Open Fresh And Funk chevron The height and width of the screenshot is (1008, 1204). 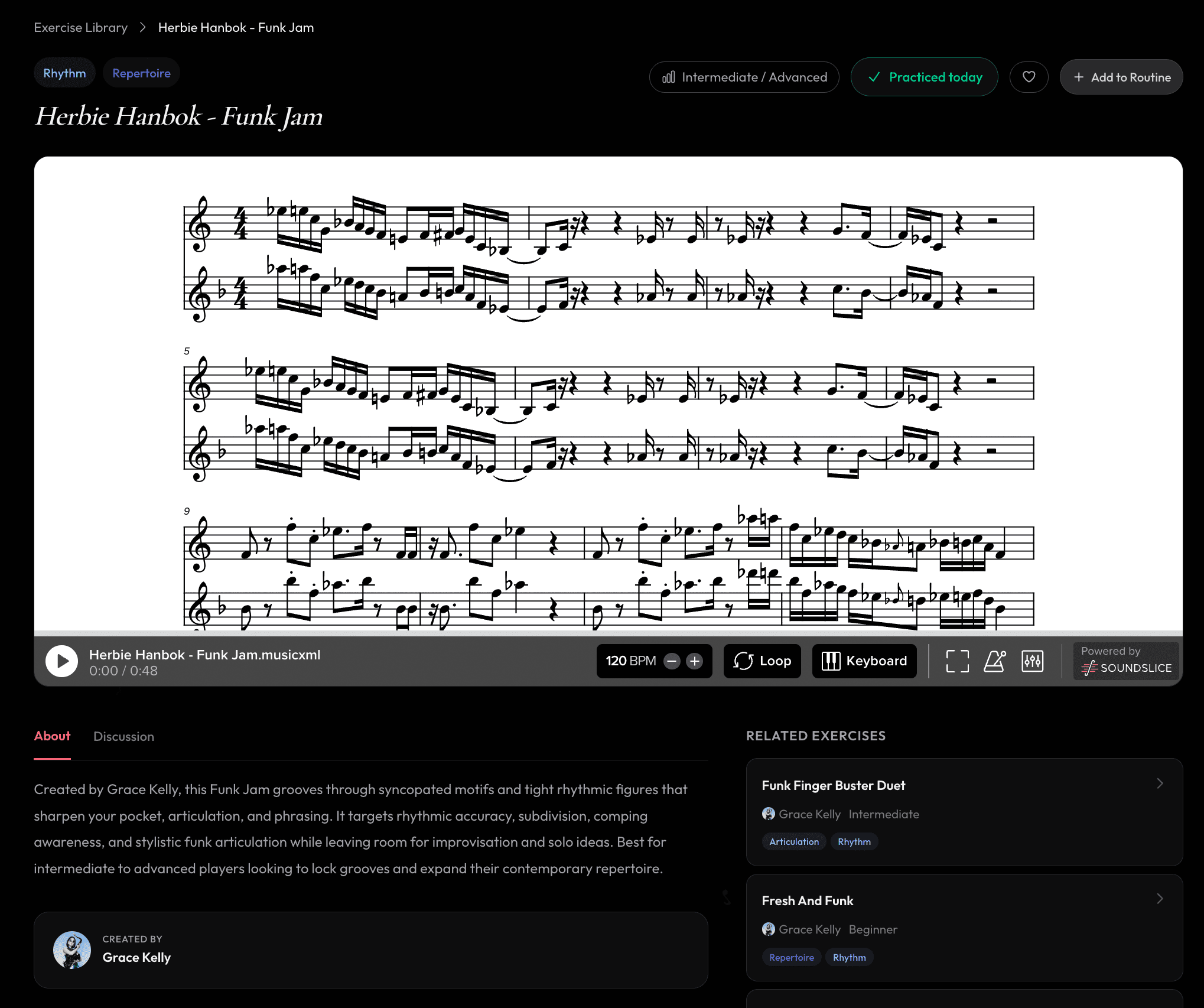pos(1160,899)
